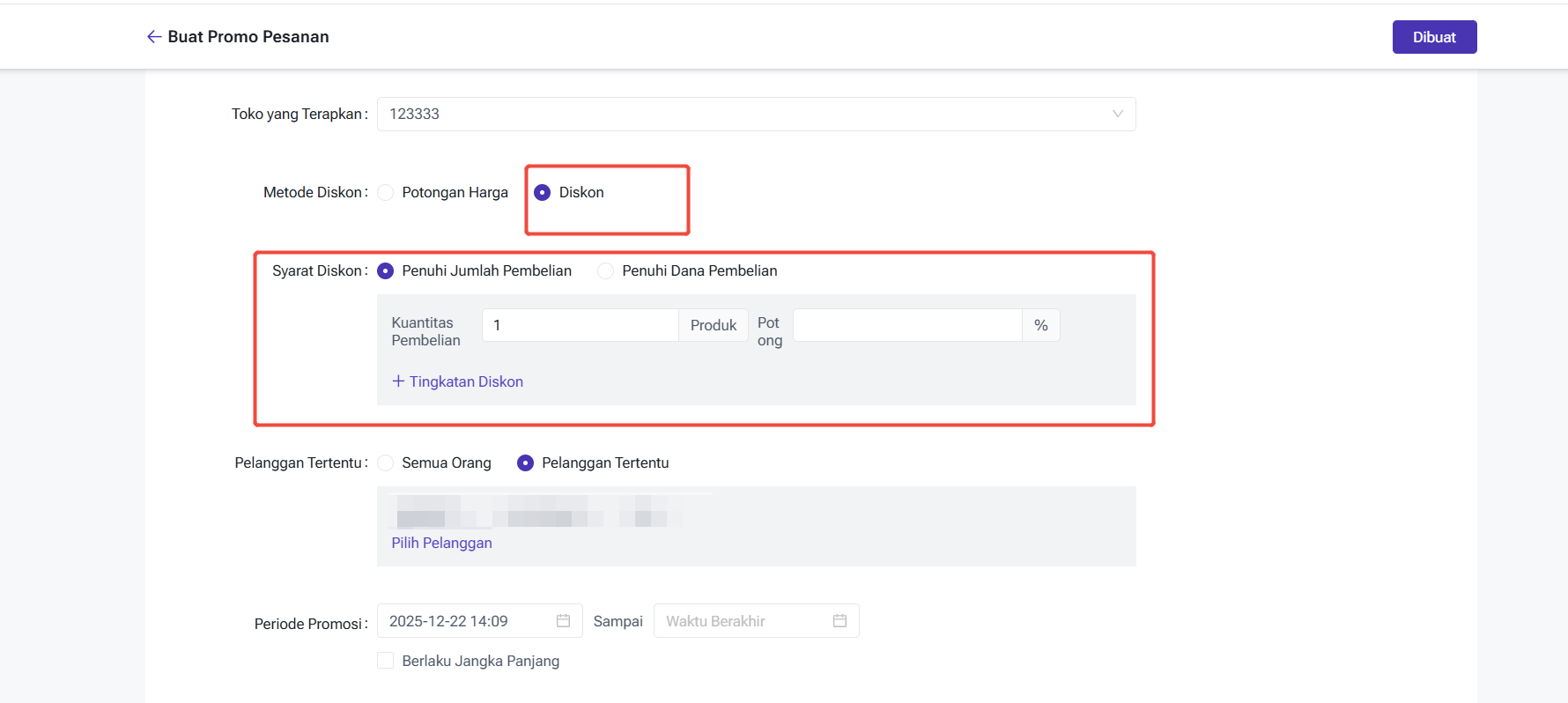Open the promo start date picker
This screenshot has height=703, width=1568.
[x=467, y=621]
